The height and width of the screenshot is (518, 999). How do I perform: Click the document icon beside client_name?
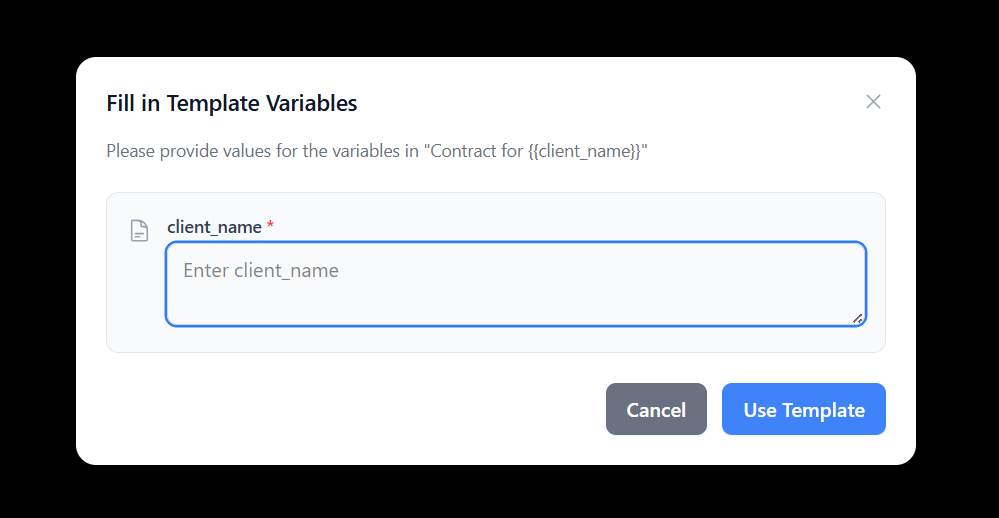140,231
